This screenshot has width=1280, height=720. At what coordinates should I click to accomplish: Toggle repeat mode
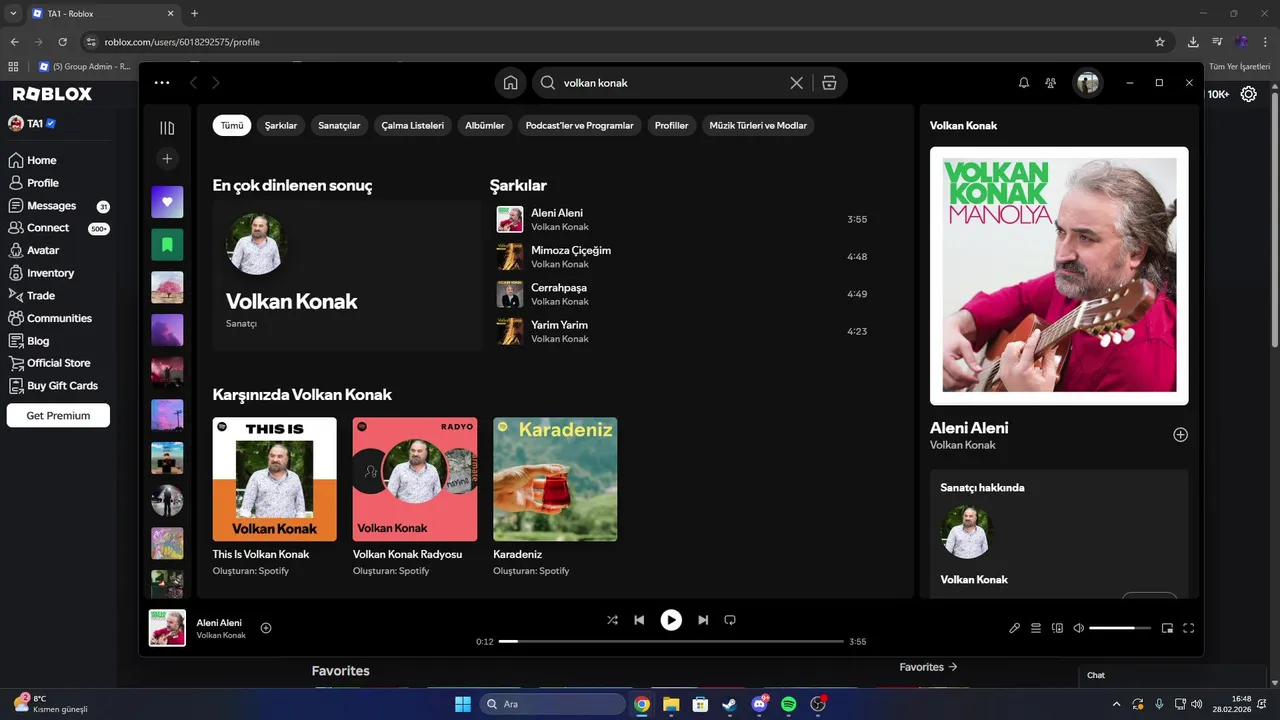[730, 620]
